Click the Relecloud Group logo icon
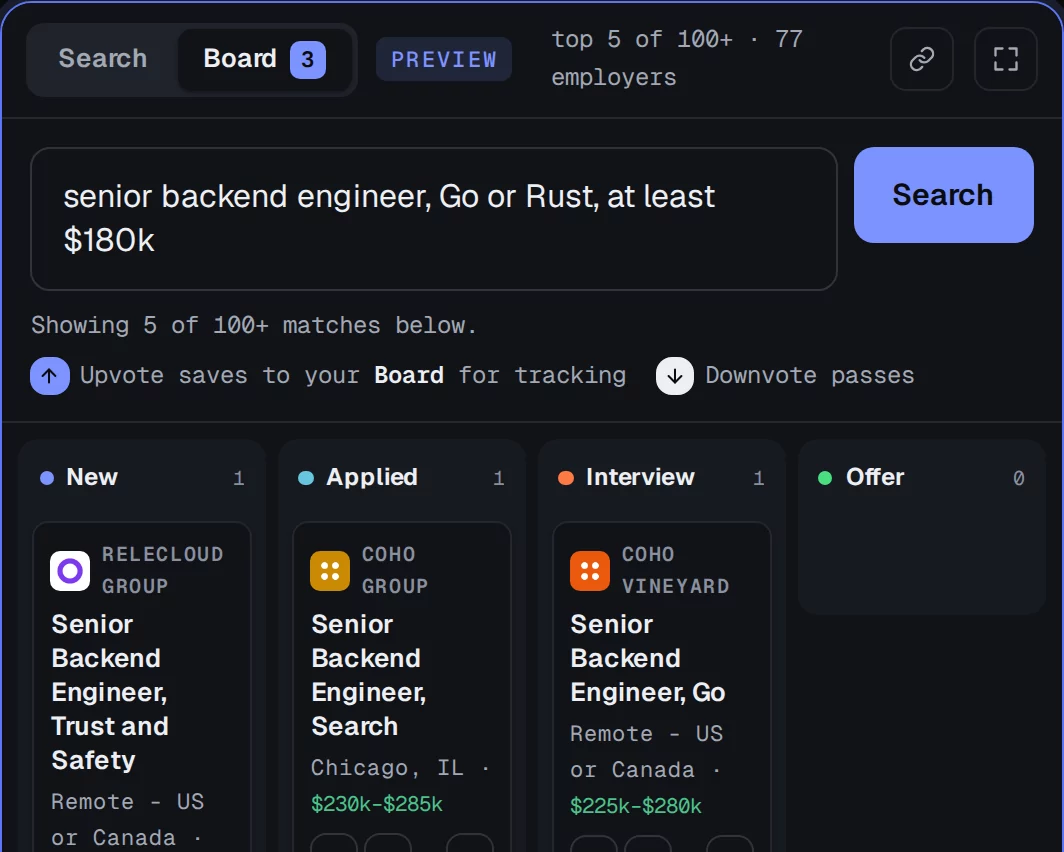 pos(70,570)
